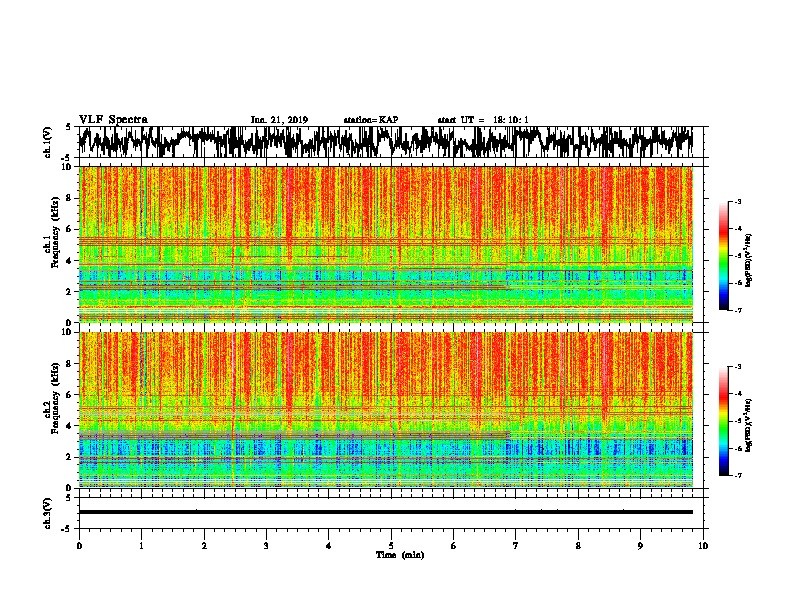Image resolution: width=792 pixels, height=612 pixels.
Task: Click time axis tick label "1"
Action: click(x=141, y=546)
